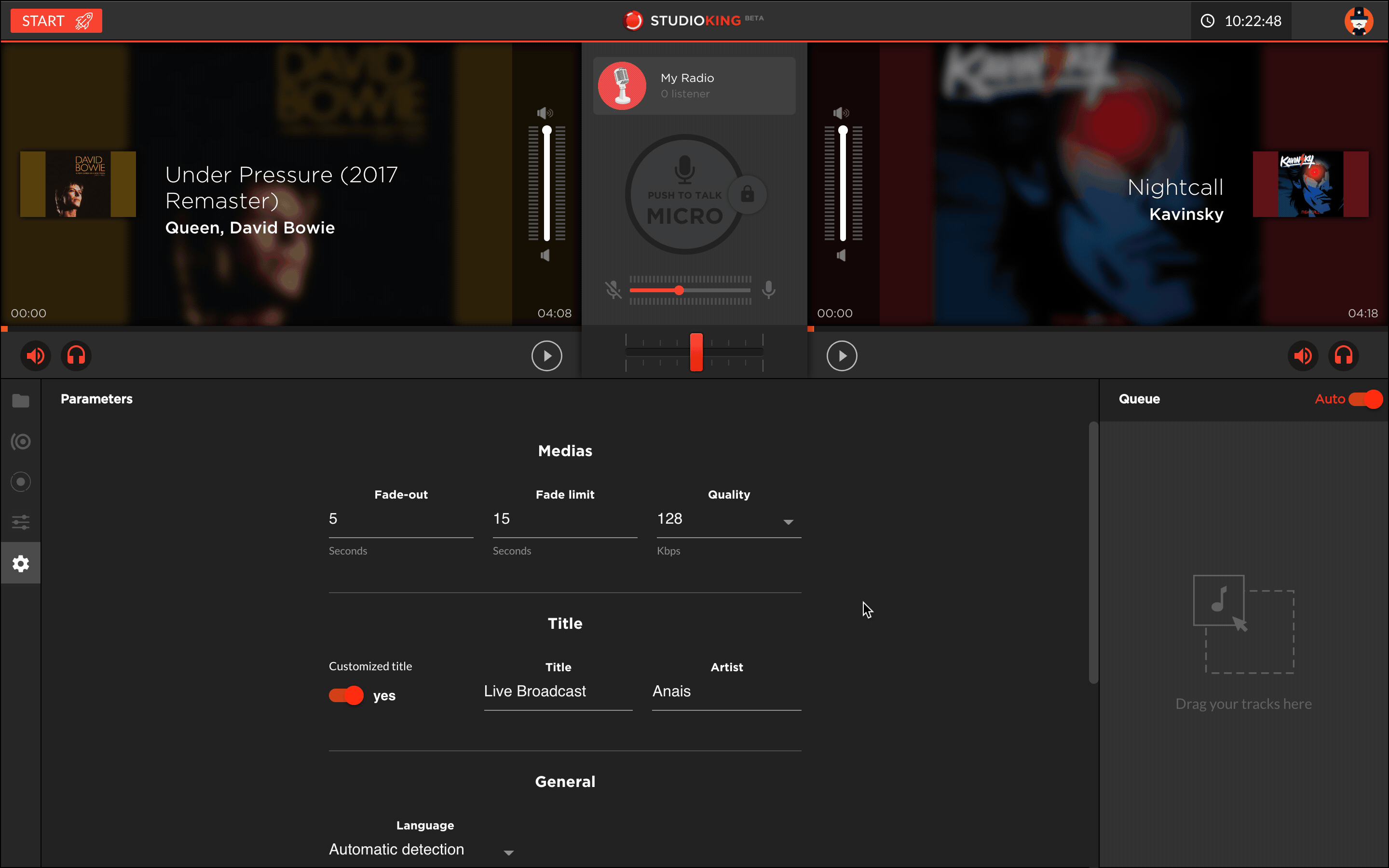Click the left deck loud speaker icon

545,112
